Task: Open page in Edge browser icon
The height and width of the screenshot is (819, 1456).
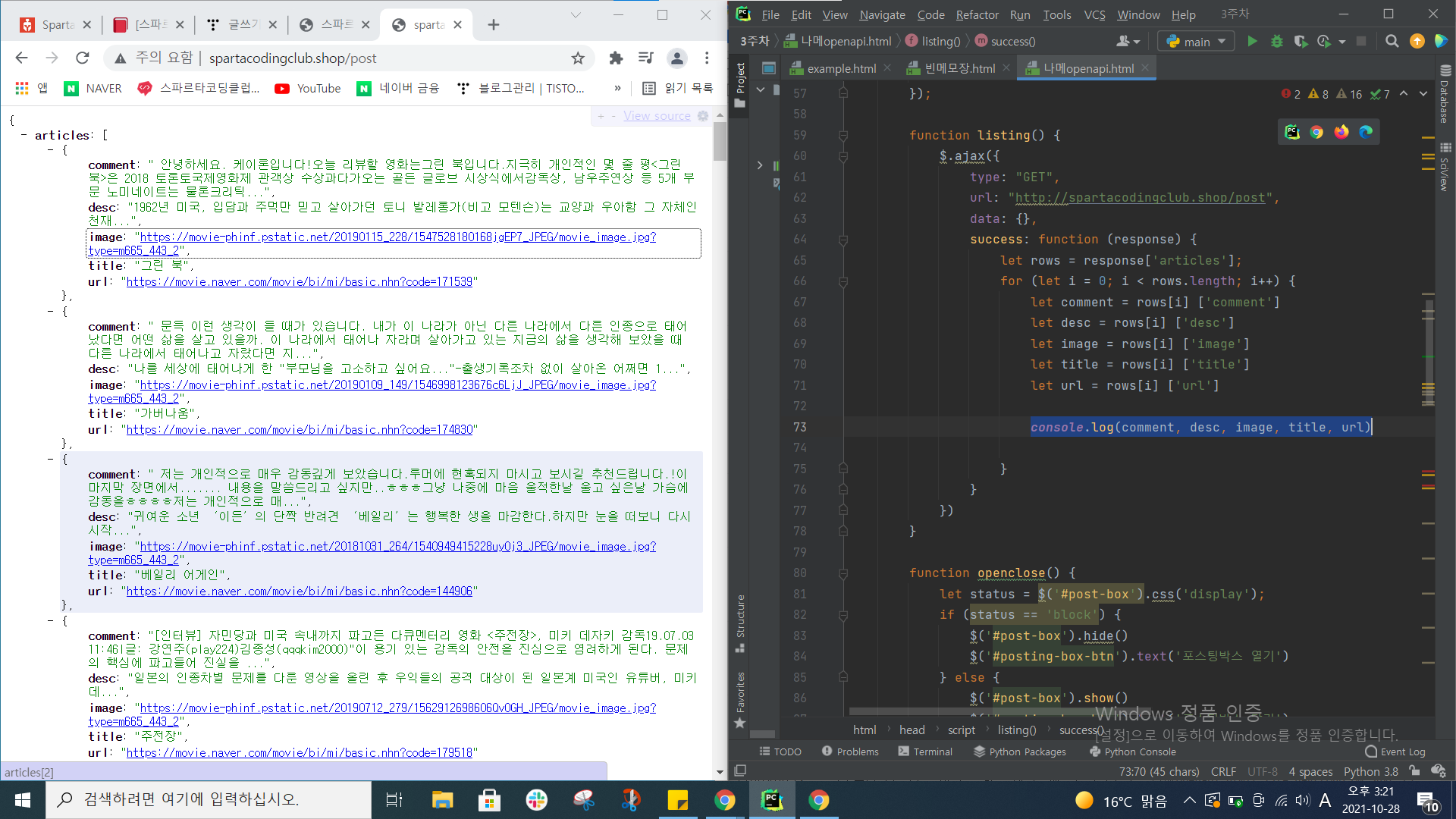Action: pyautogui.click(x=1367, y=132)
